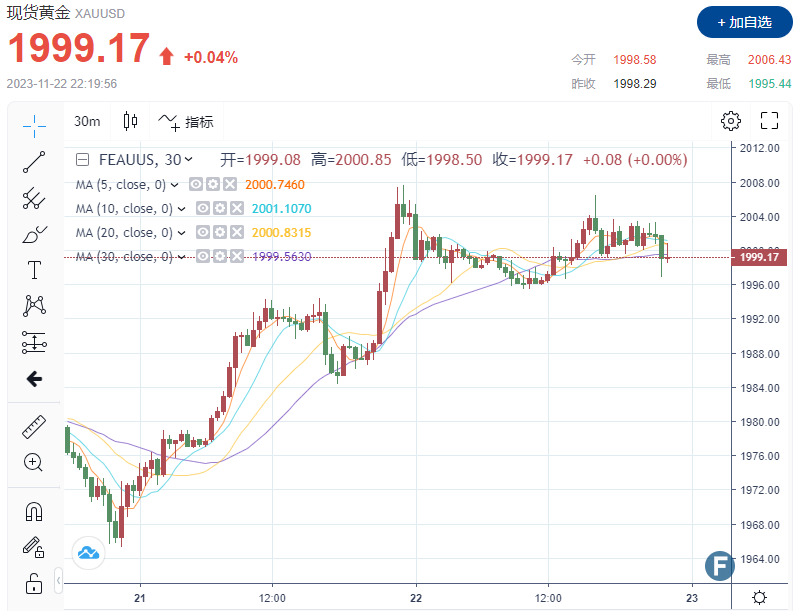
Task: Hide the MA (5, close, 0) indicator
Action: (198, 185)
